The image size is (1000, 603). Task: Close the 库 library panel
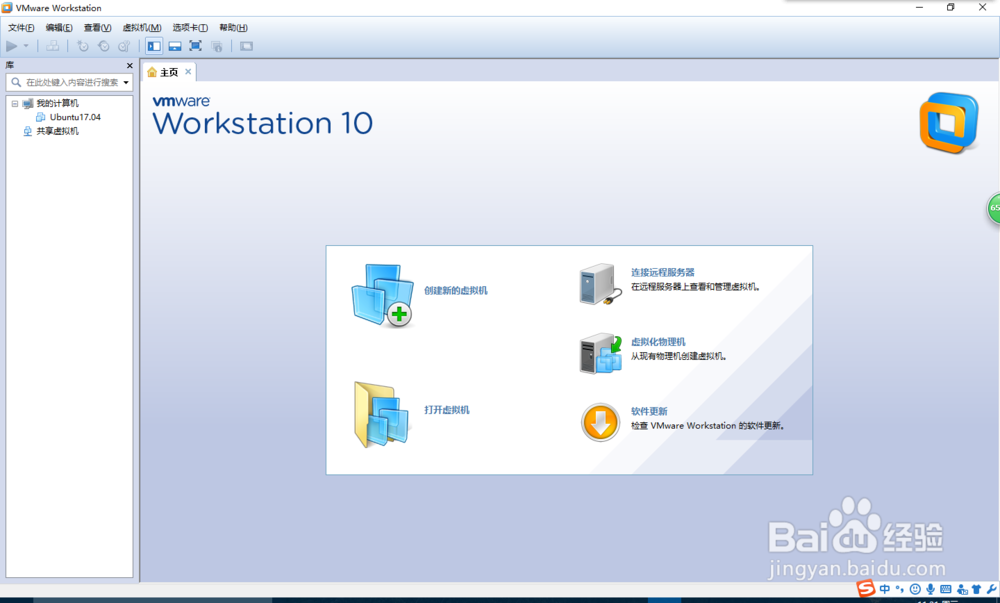(x=129, y=66)
